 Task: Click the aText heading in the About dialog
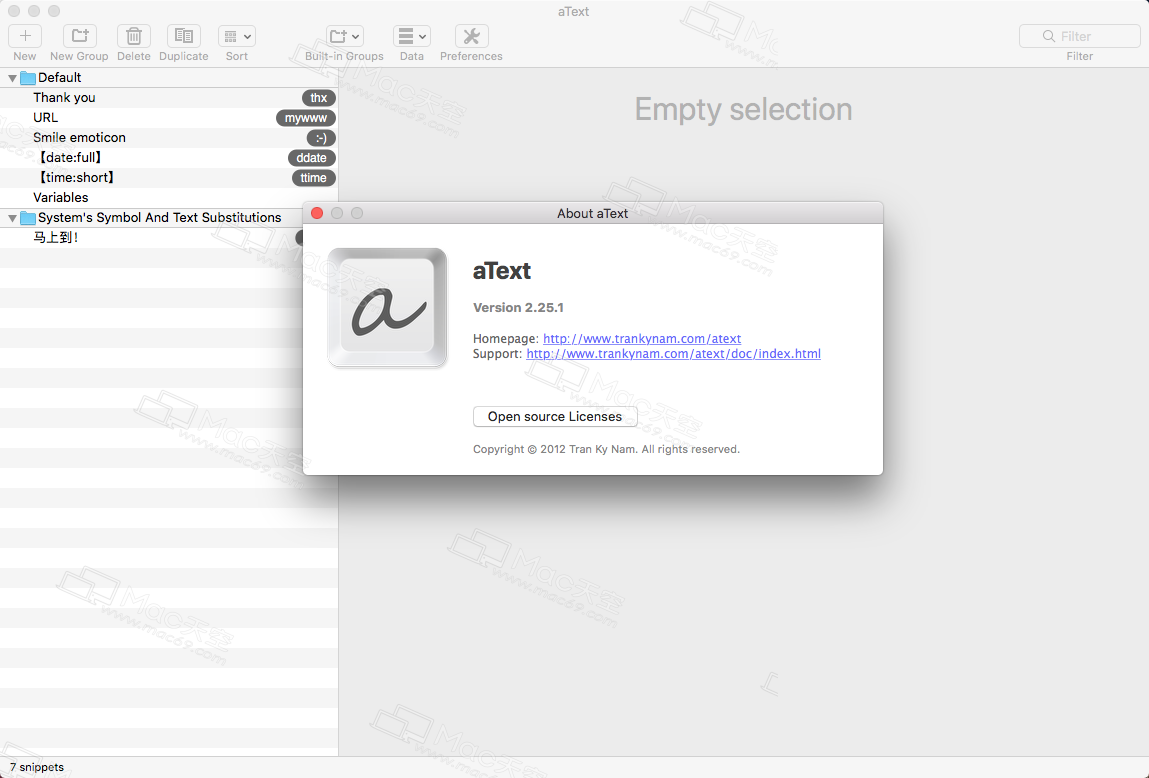click(502, 271)
